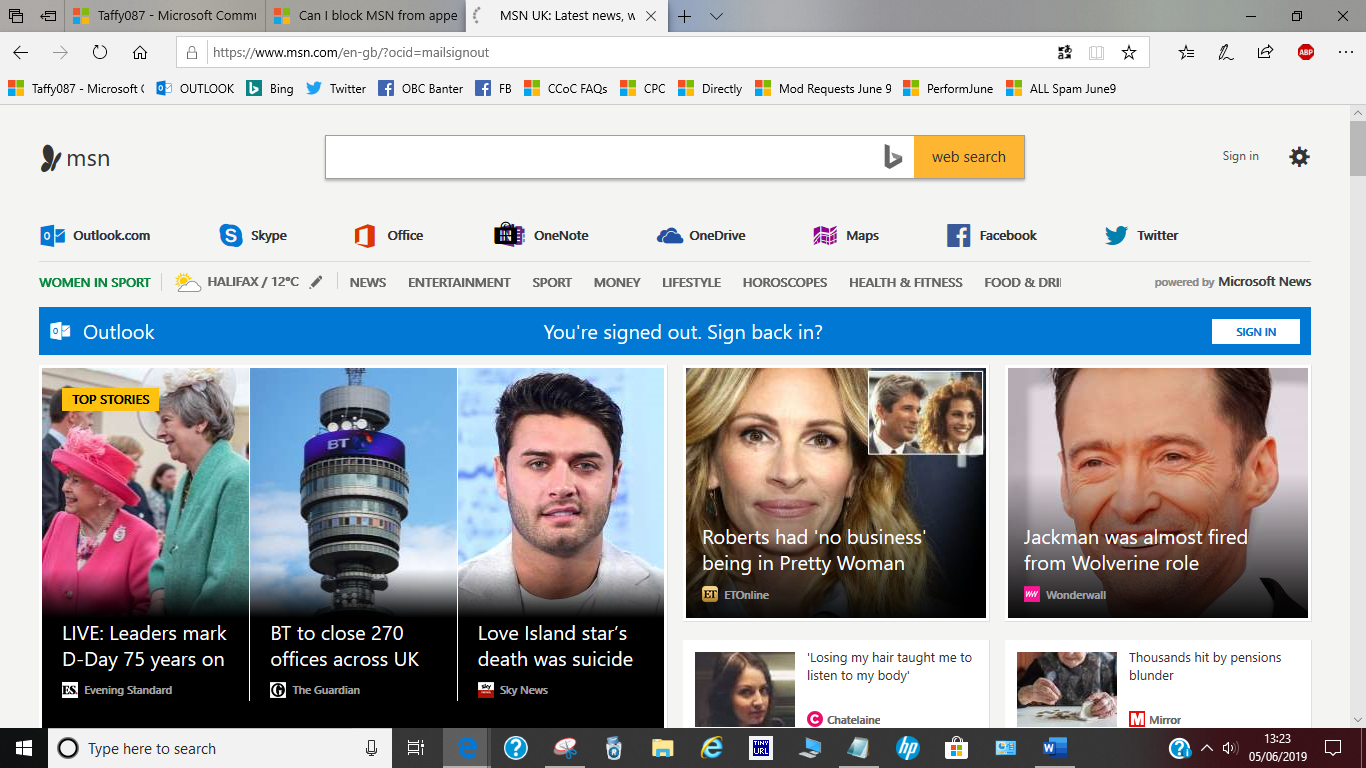The image size is (1366, 768).
Task: Click the page vertical scrollbar
Action: 1357,150
